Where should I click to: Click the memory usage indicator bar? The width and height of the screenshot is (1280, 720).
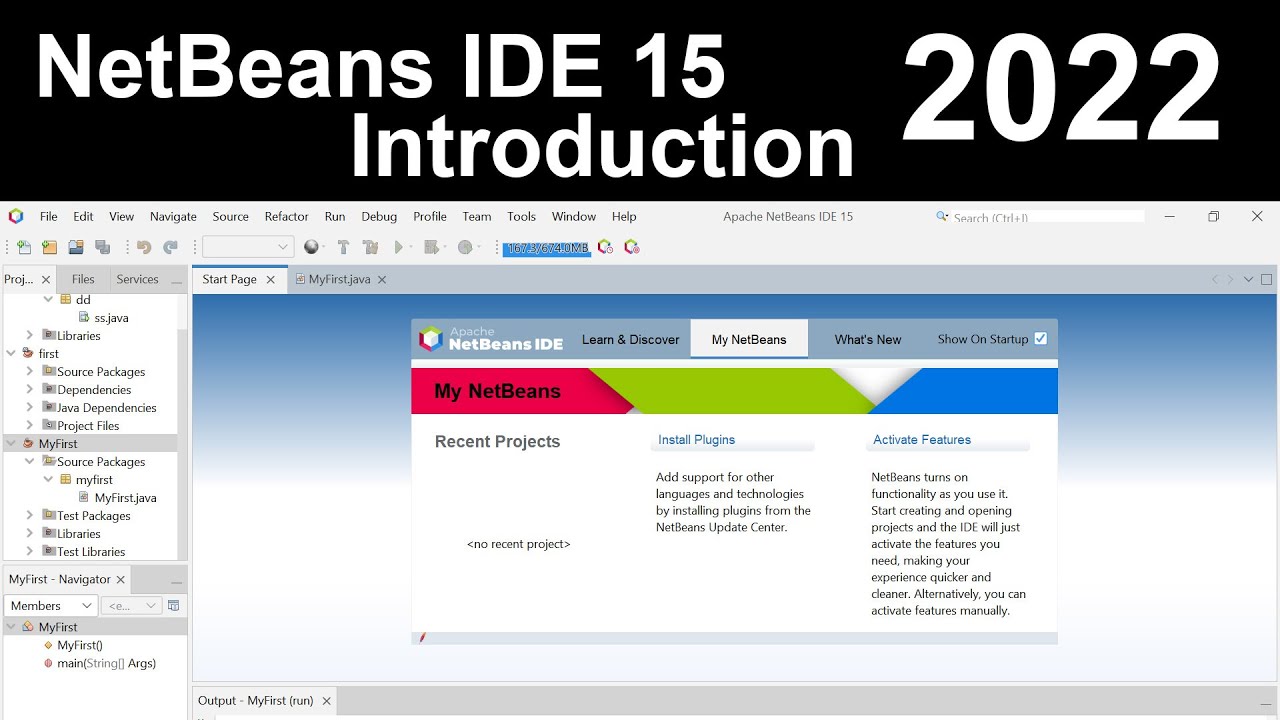coord(545,247)
